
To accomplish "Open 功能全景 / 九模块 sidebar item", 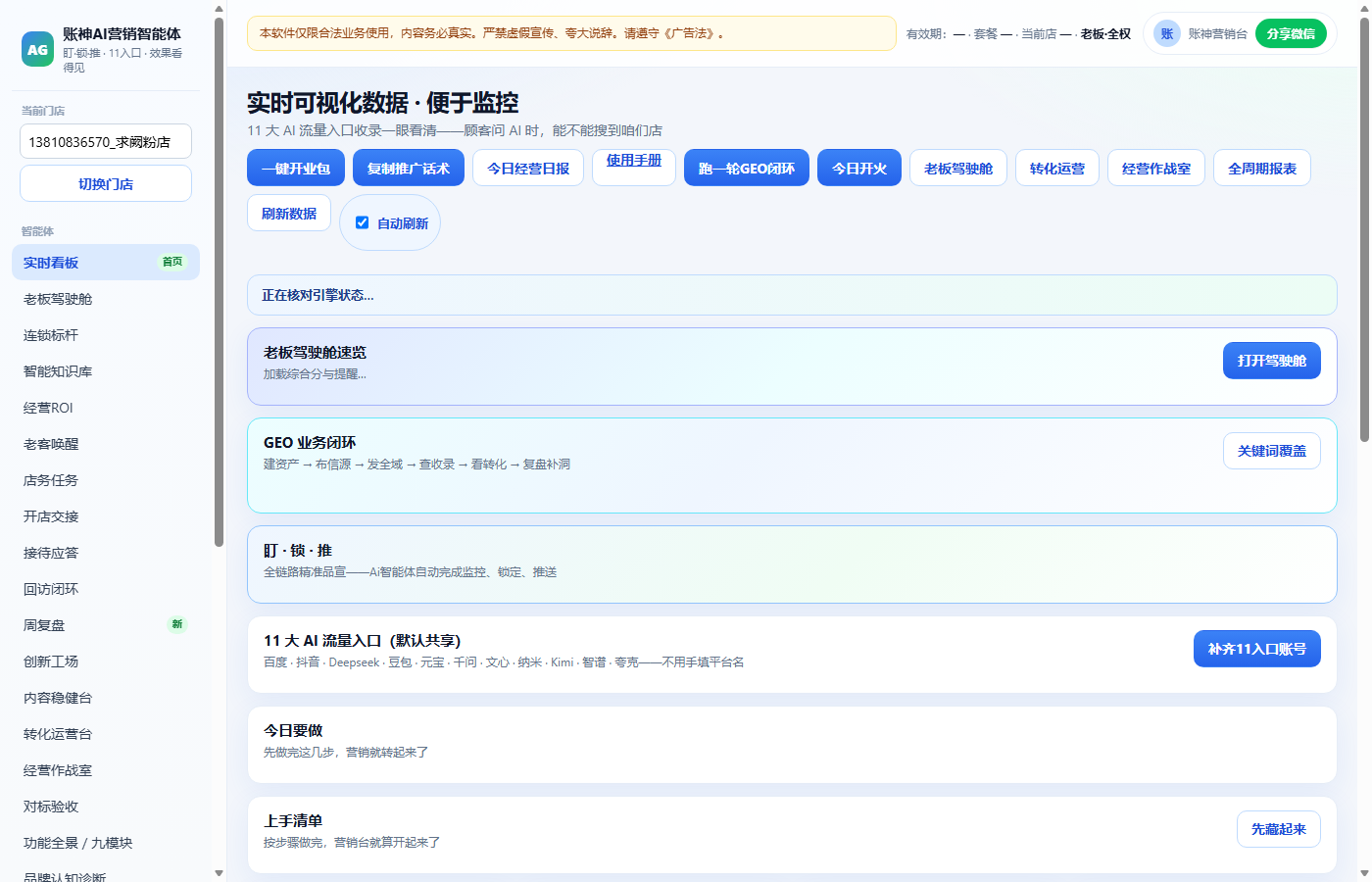I will [x=106, y=842].
